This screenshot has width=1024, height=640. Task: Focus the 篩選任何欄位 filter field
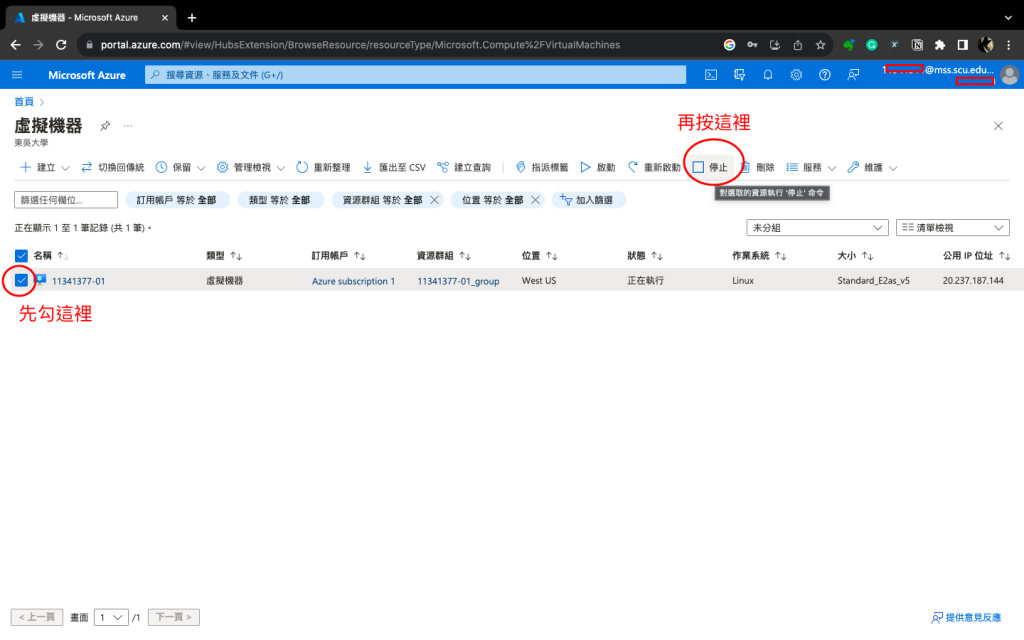coord(66,200)
